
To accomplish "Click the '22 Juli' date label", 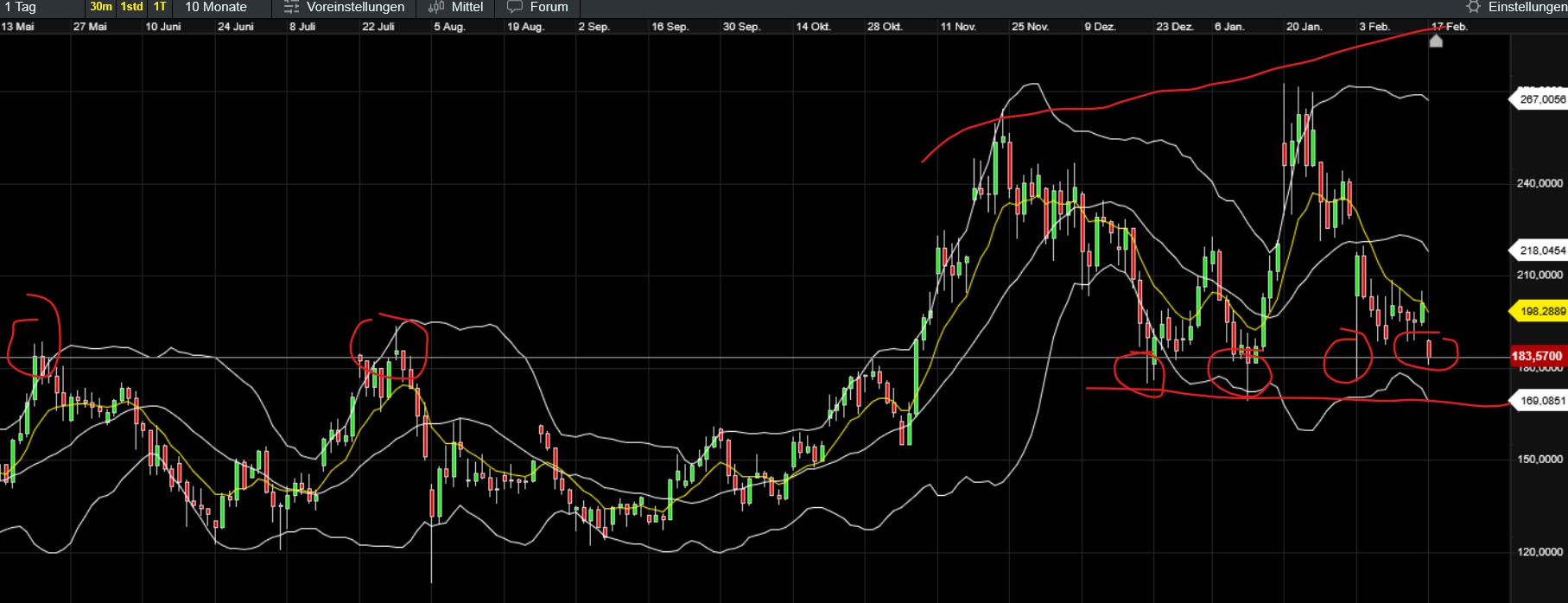I will tap(378, 27).
